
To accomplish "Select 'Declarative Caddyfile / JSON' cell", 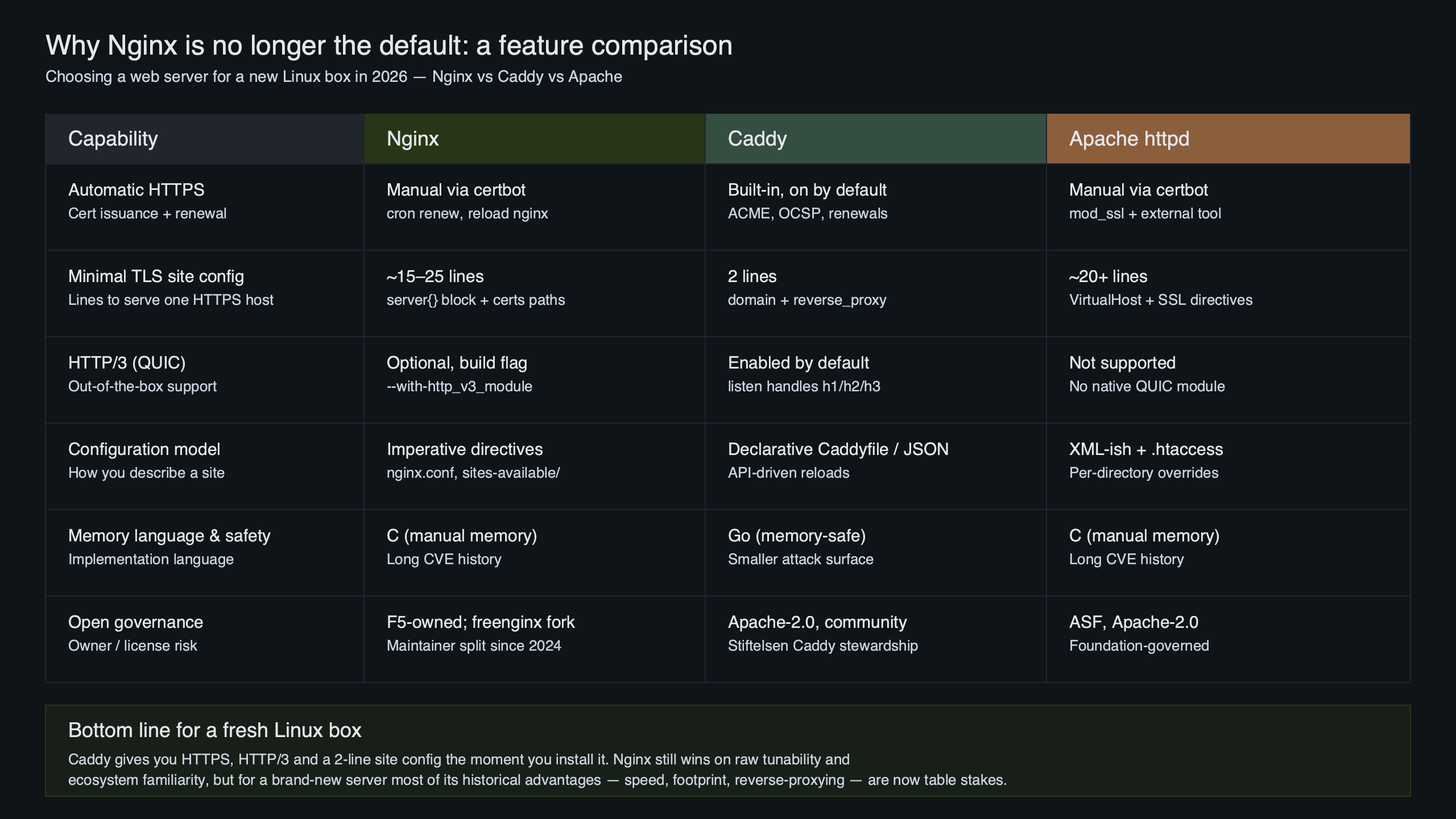I will click(x=838, y=449).
